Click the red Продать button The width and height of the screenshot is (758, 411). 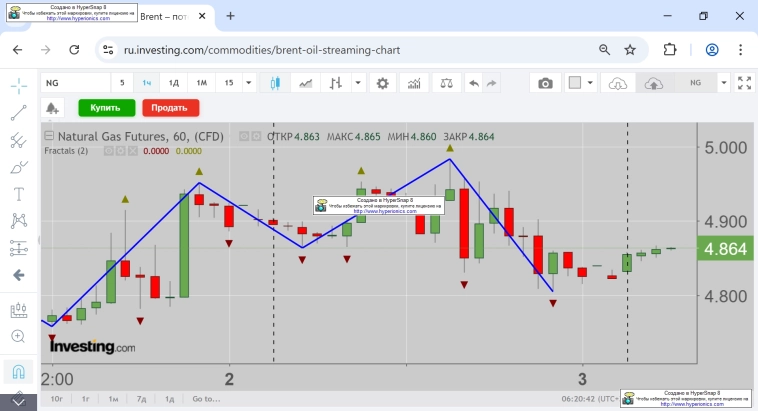[171, 108]
